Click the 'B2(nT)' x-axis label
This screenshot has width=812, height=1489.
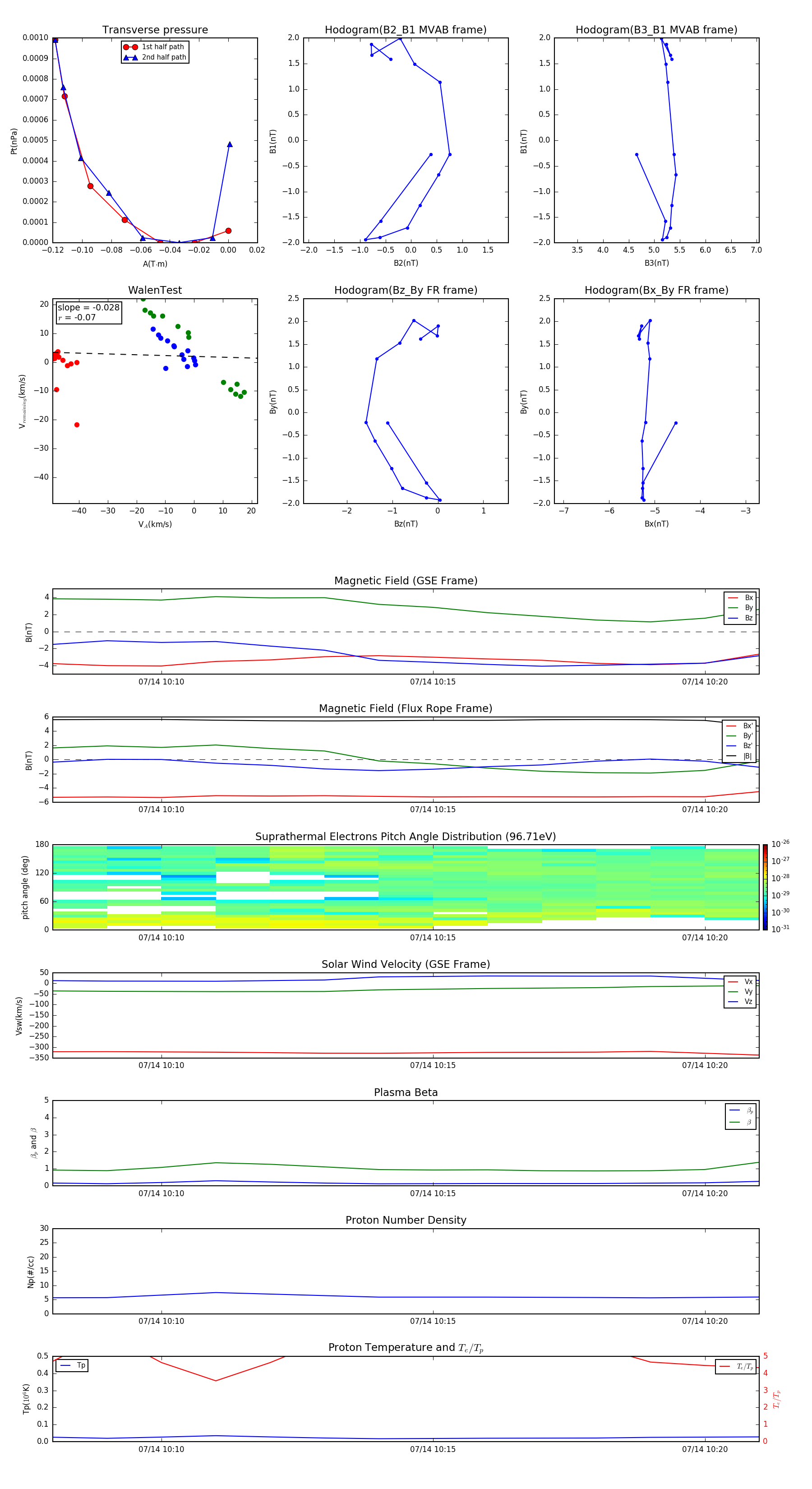tap(406, 263)
